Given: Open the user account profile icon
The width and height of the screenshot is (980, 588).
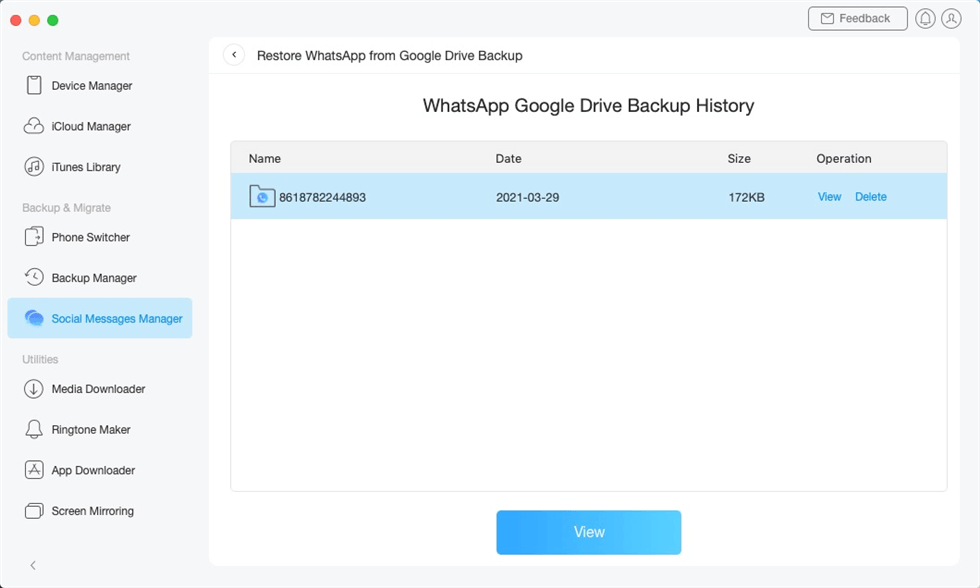Looking at the screenshot, I should (x=952, y=19).
